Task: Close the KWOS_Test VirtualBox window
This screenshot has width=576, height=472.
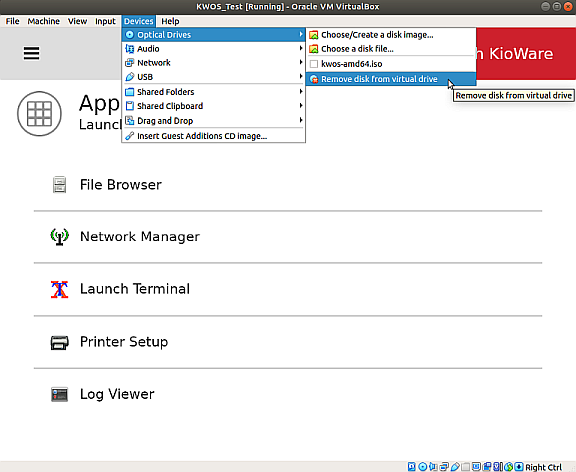Action: [568, 6]
